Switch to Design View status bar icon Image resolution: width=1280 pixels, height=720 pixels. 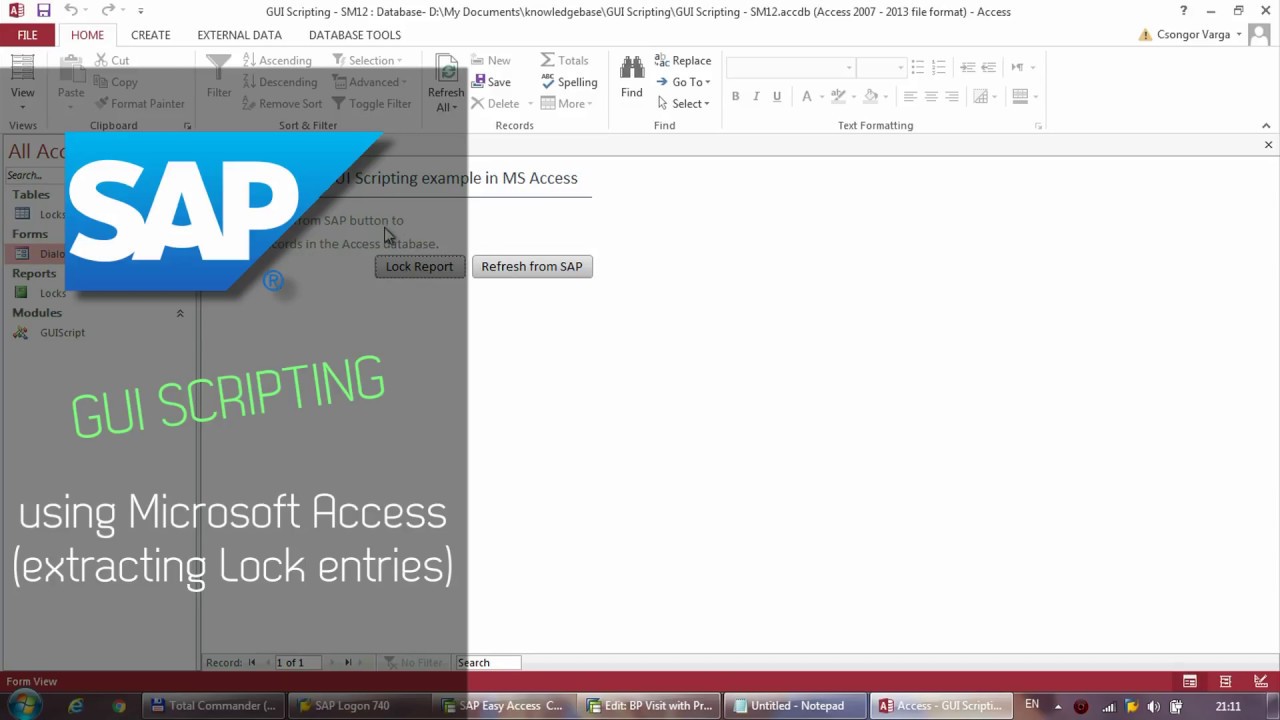tap(1260, 681)
